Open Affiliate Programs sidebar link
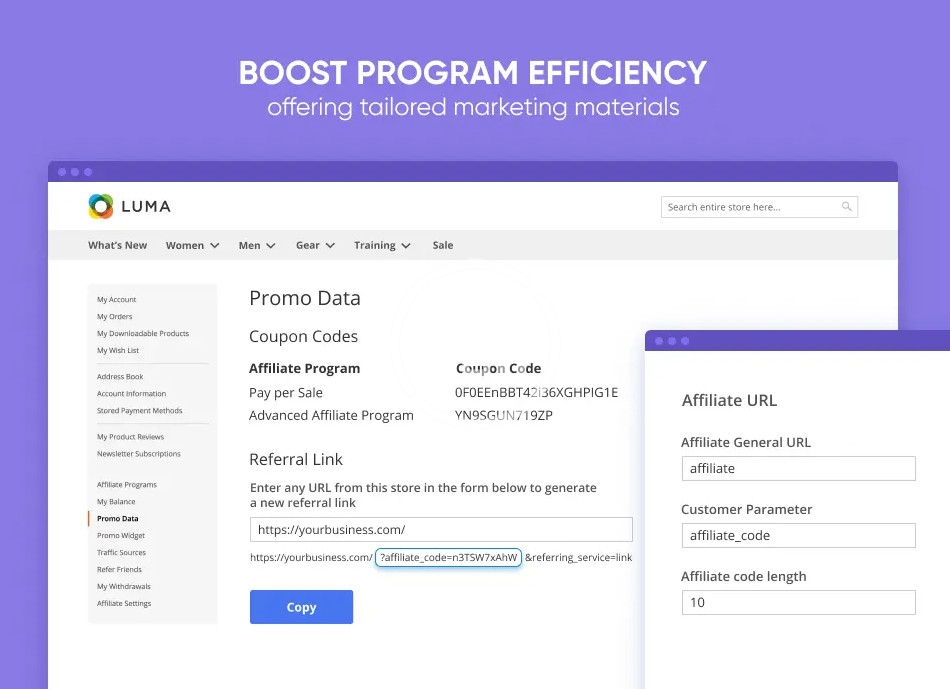The image size is (950, 689). coord(127,485)
